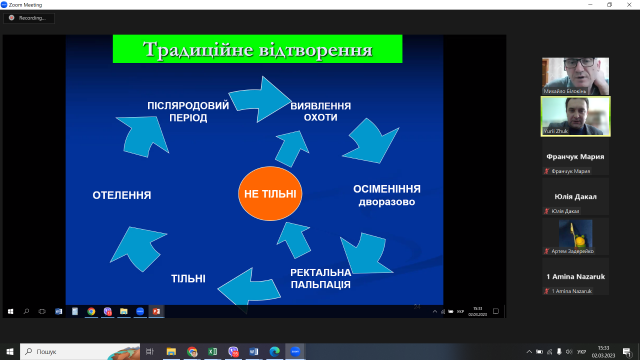Image resolution: width=640 pixels, height=360 pixels.
Task: Click muted mic icon beside Франчук Мария
Action: tap(547, 171)
